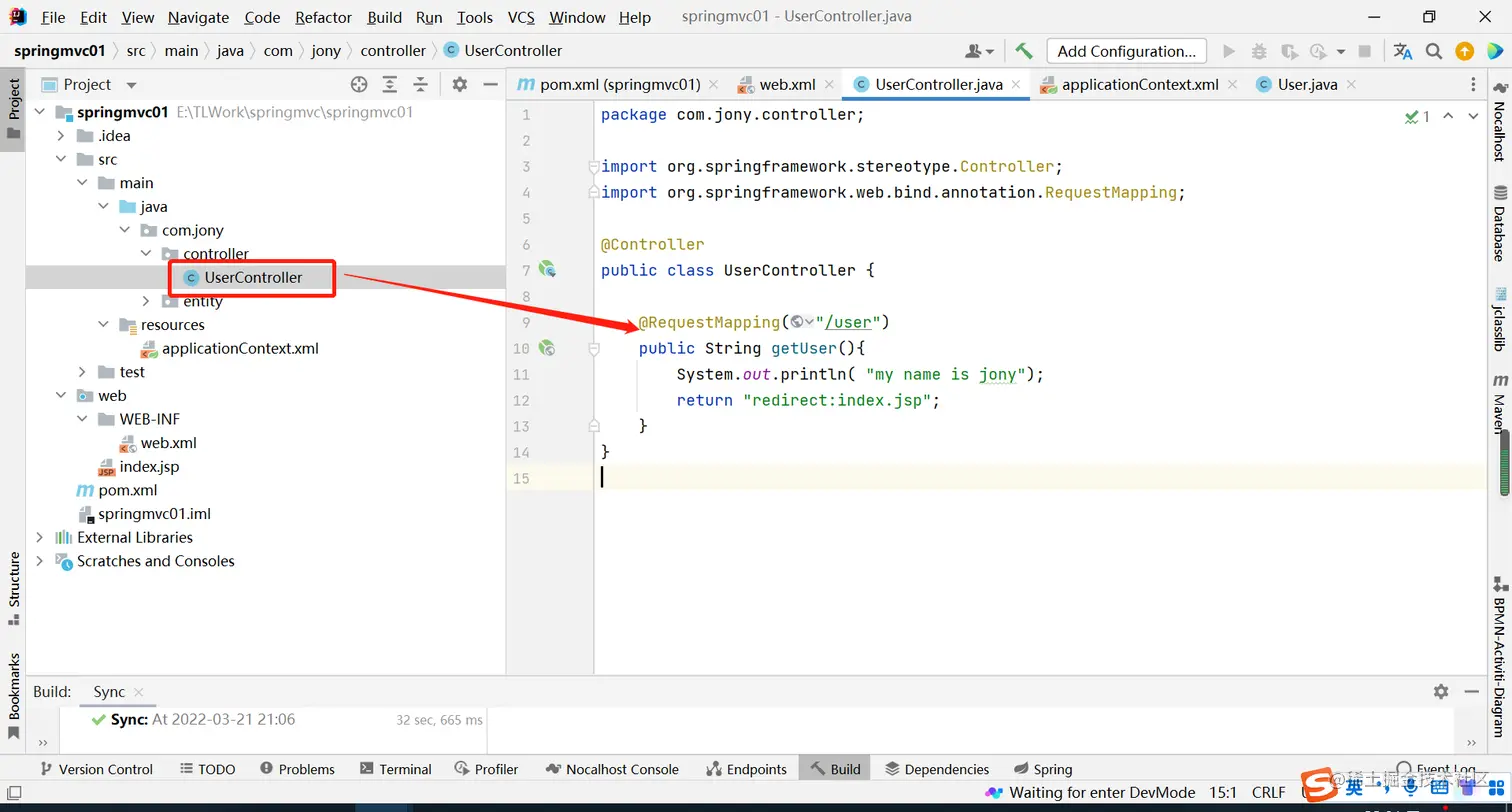Screen dimensions: 1512x812
Task: Toggle the Problems tool window button
Action: click(297, 769)
